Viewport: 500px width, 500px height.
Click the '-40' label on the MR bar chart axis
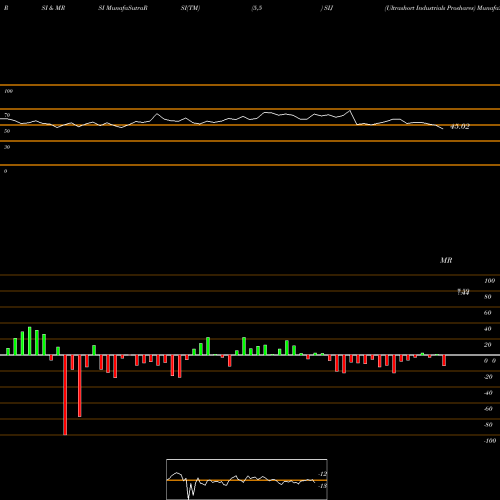(488, 393)
